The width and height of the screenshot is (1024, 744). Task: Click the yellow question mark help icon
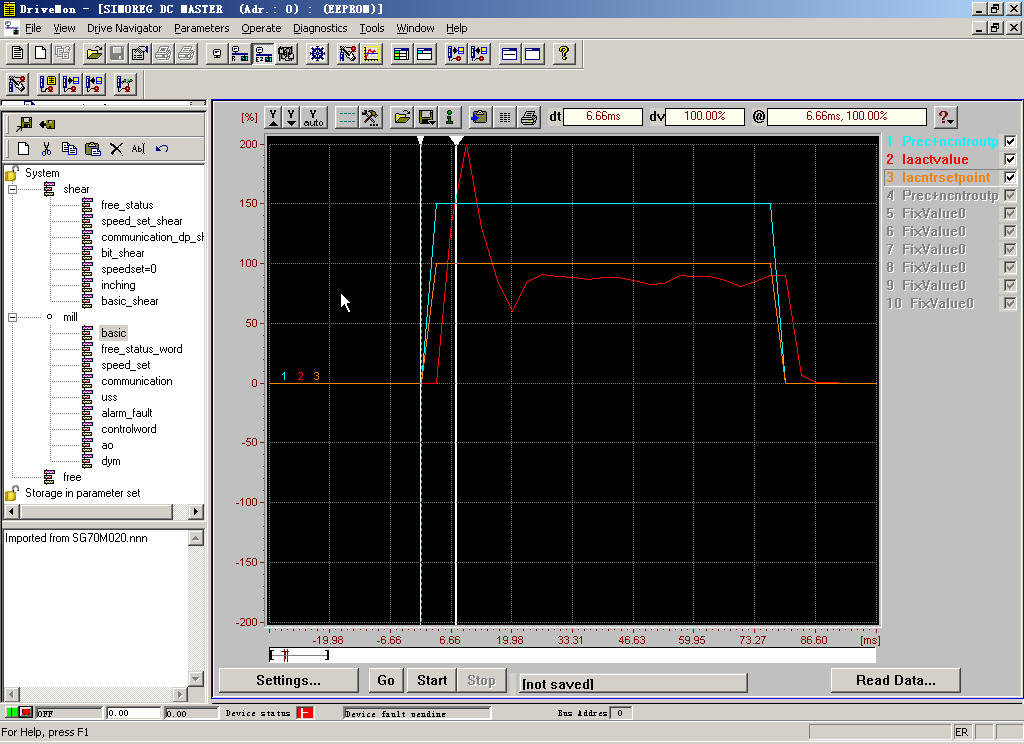(x=564, y=53)
